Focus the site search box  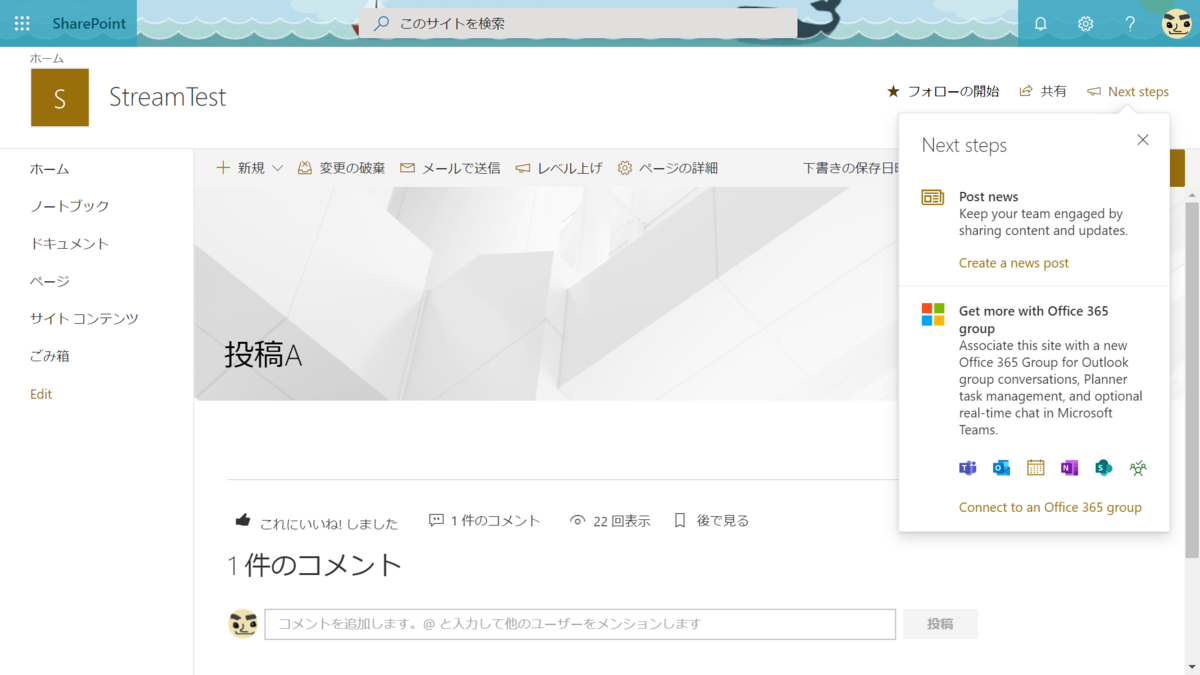[578, 23]
